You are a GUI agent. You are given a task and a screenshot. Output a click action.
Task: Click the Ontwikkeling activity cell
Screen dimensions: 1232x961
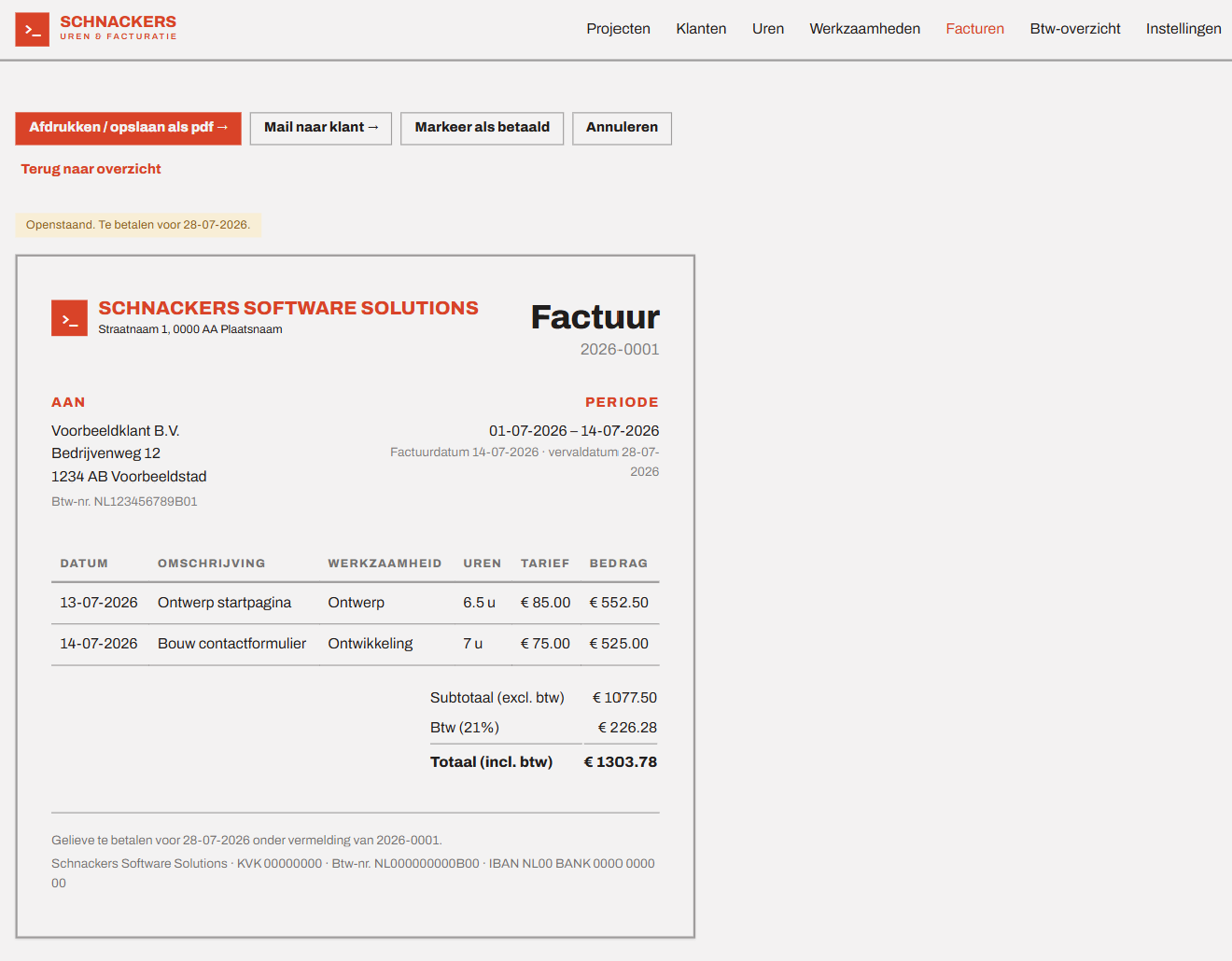pyautogui.click(x=370, y=644)
